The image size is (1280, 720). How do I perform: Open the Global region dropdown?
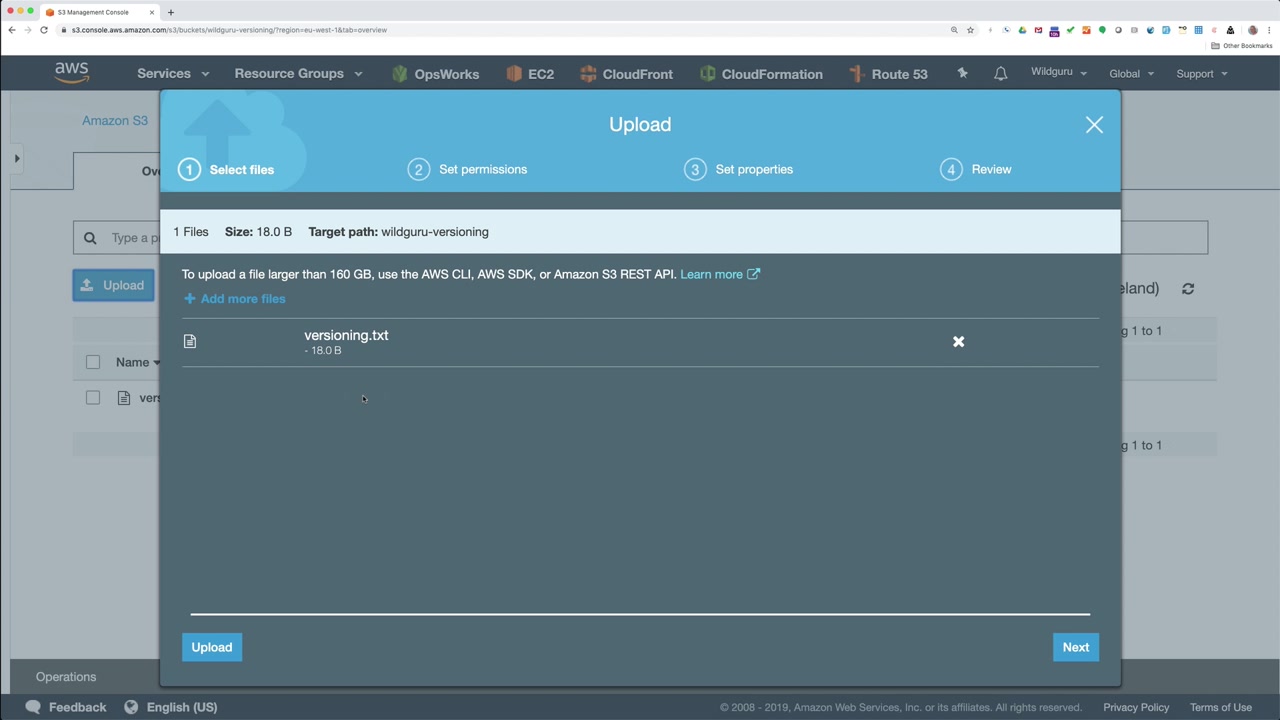click(1132, 74)
